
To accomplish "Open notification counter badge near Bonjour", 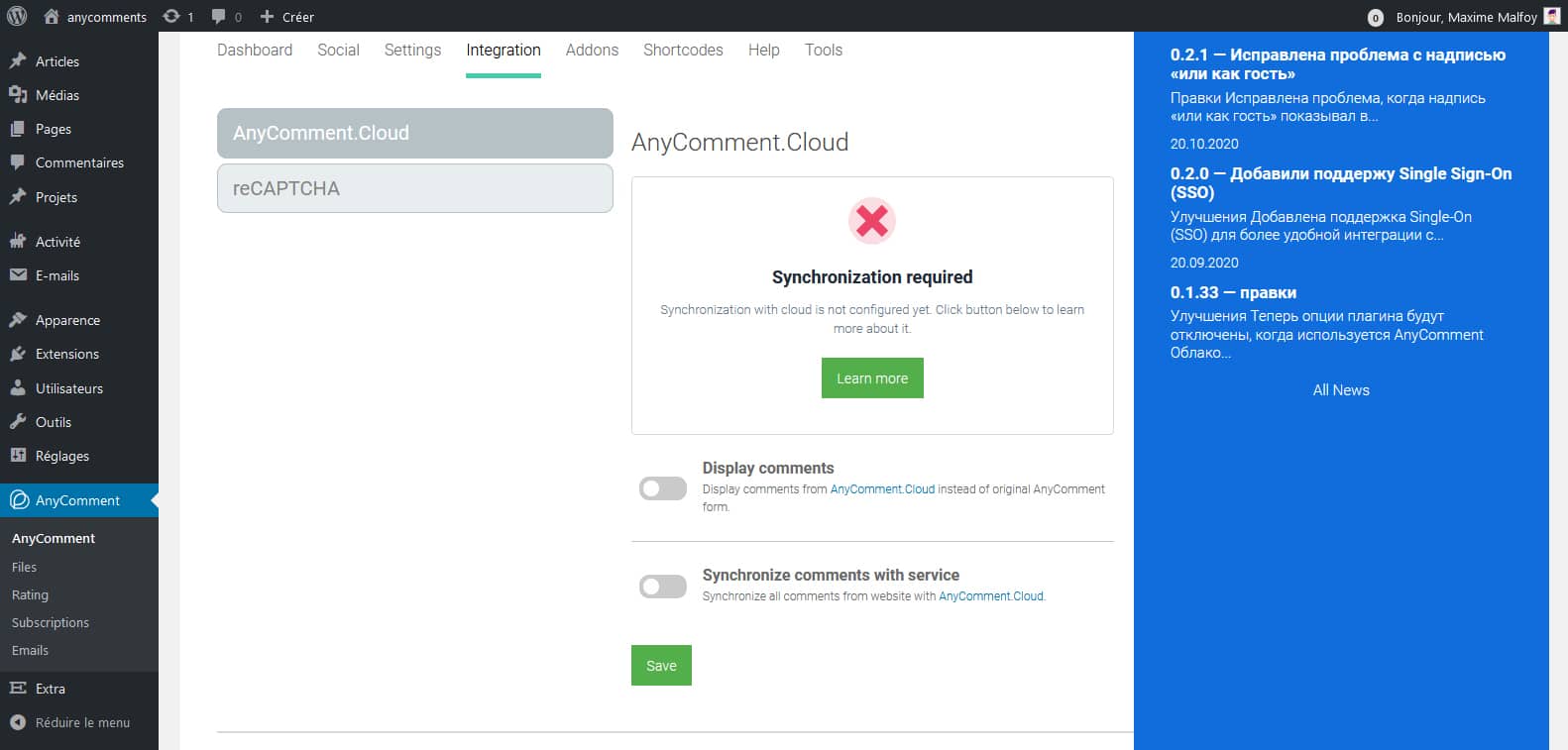I will click(1376, 18).
